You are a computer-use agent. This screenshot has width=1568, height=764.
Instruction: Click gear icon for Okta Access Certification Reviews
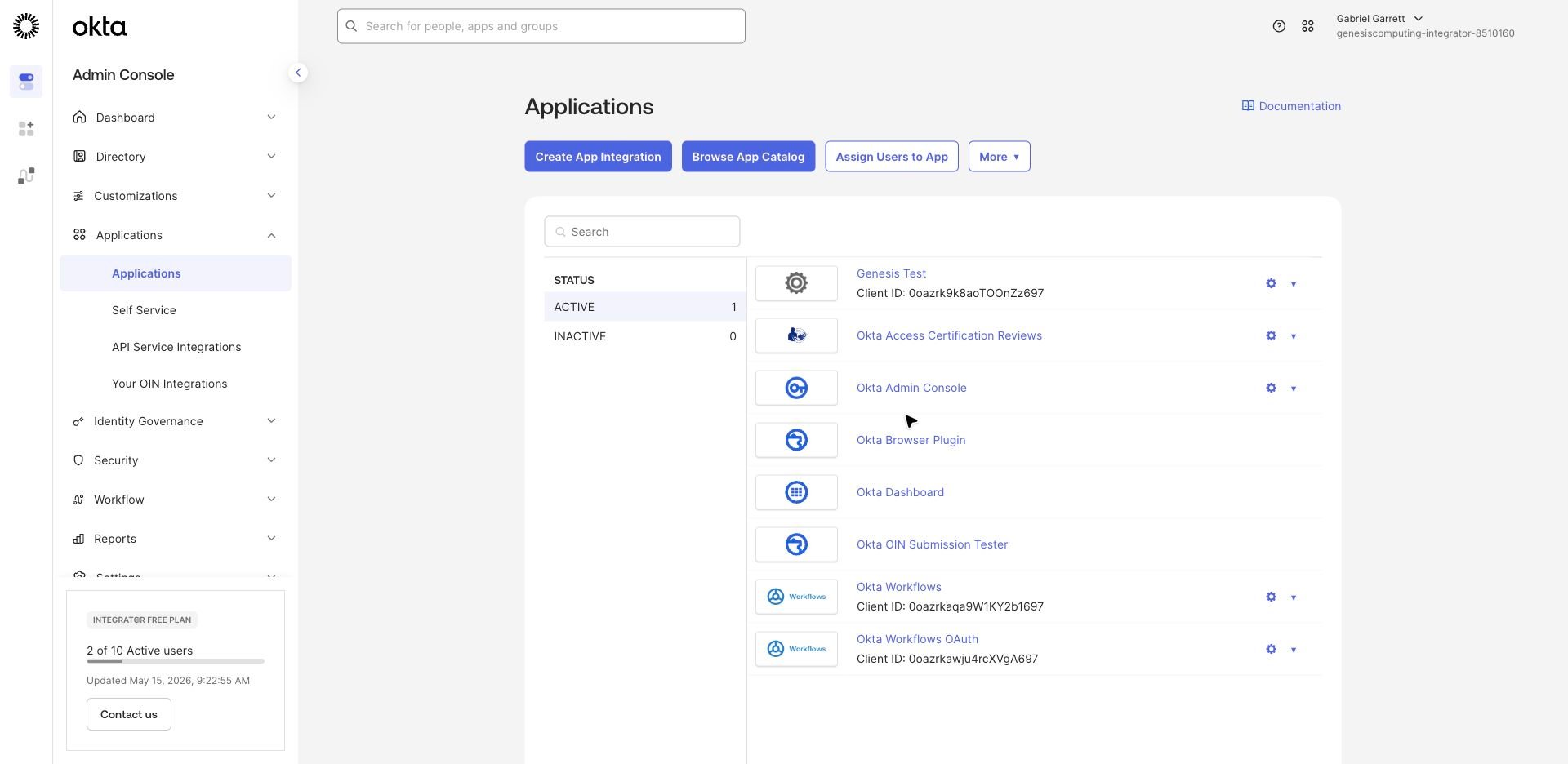(x=1271, y=335)
